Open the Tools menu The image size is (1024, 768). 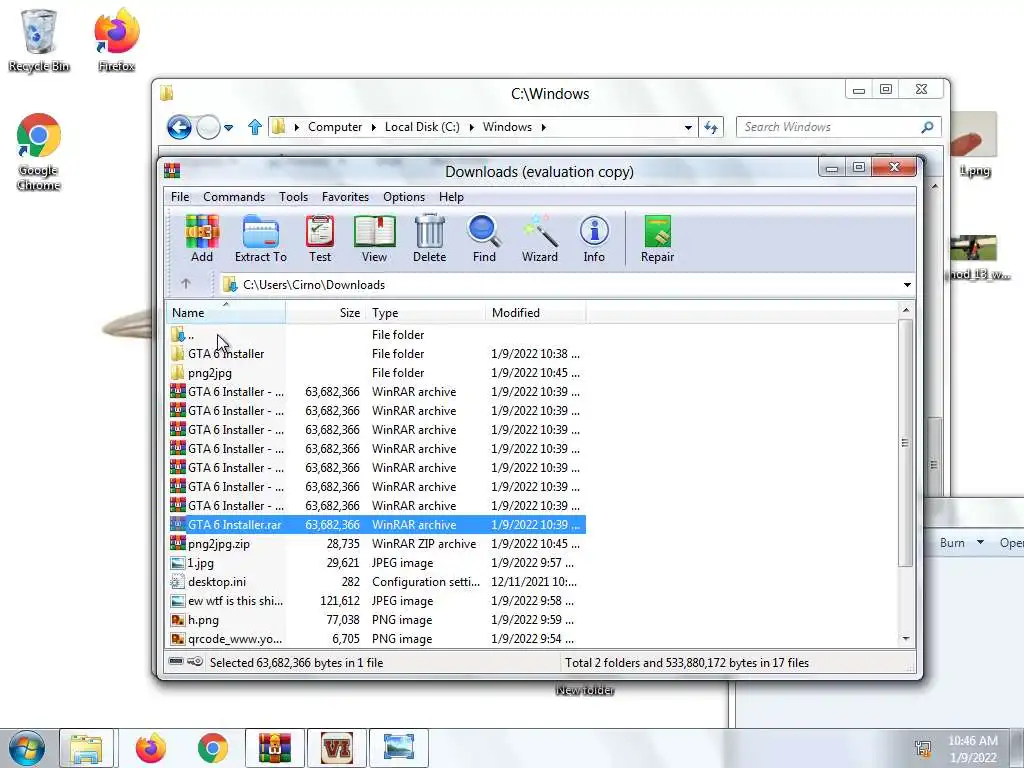(x=293, y=197)
